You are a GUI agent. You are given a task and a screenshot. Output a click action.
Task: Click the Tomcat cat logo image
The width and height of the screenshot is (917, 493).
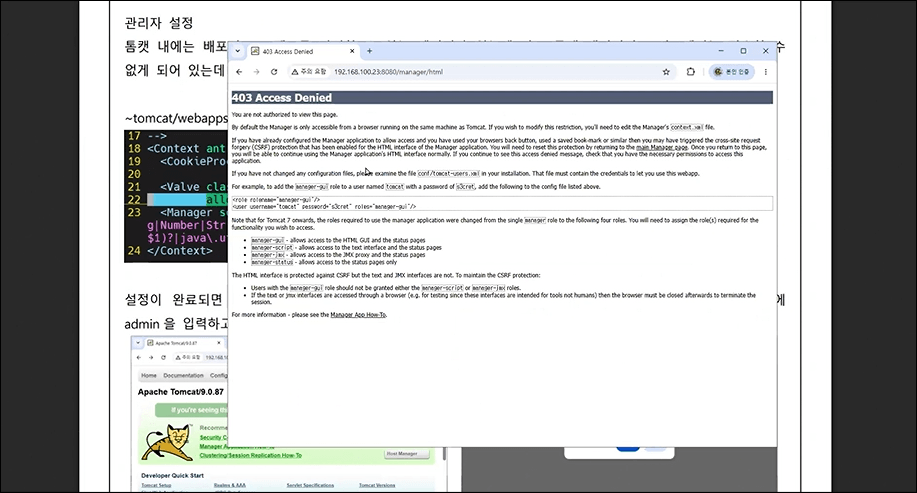click(167, 443)
